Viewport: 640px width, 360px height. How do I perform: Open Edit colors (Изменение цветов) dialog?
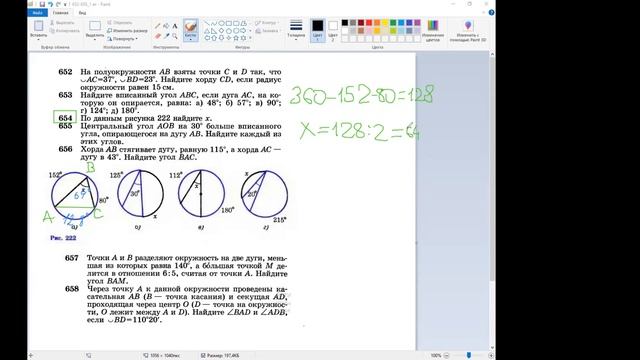pyautogui.click(x=433, y=31)
